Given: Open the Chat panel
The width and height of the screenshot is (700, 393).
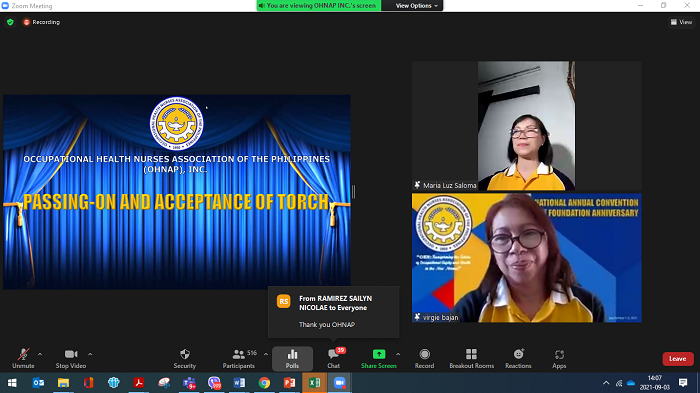Looking at the screenshot, I should pyautogui.click(x=333, y=359).
